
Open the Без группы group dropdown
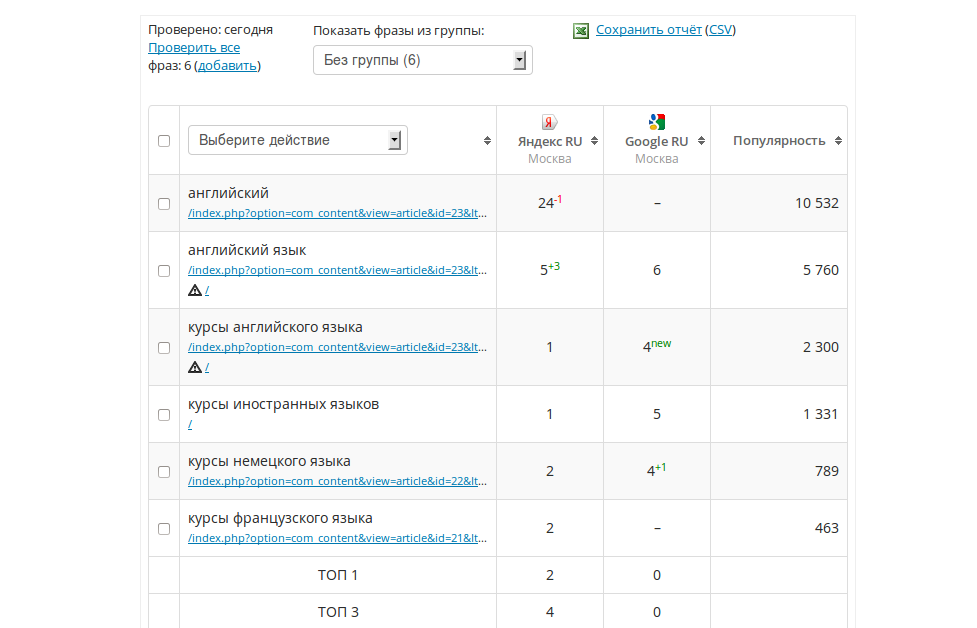[423, 60]
